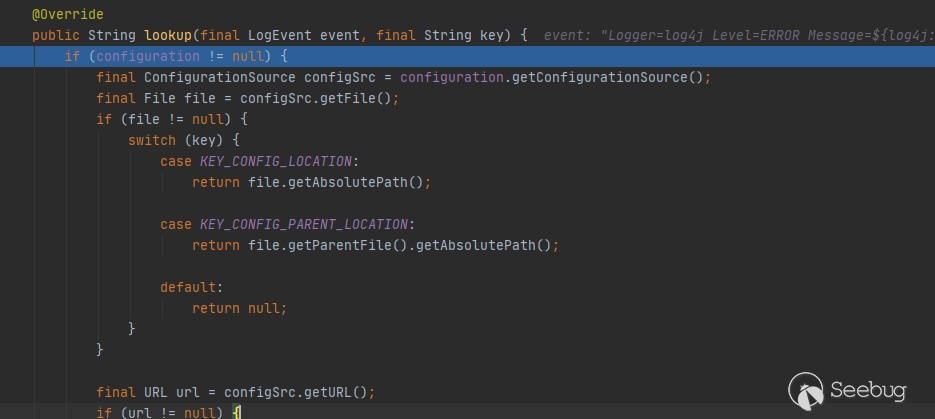Click the @Override annotation
935x419 pixels.
coord(68,14)
